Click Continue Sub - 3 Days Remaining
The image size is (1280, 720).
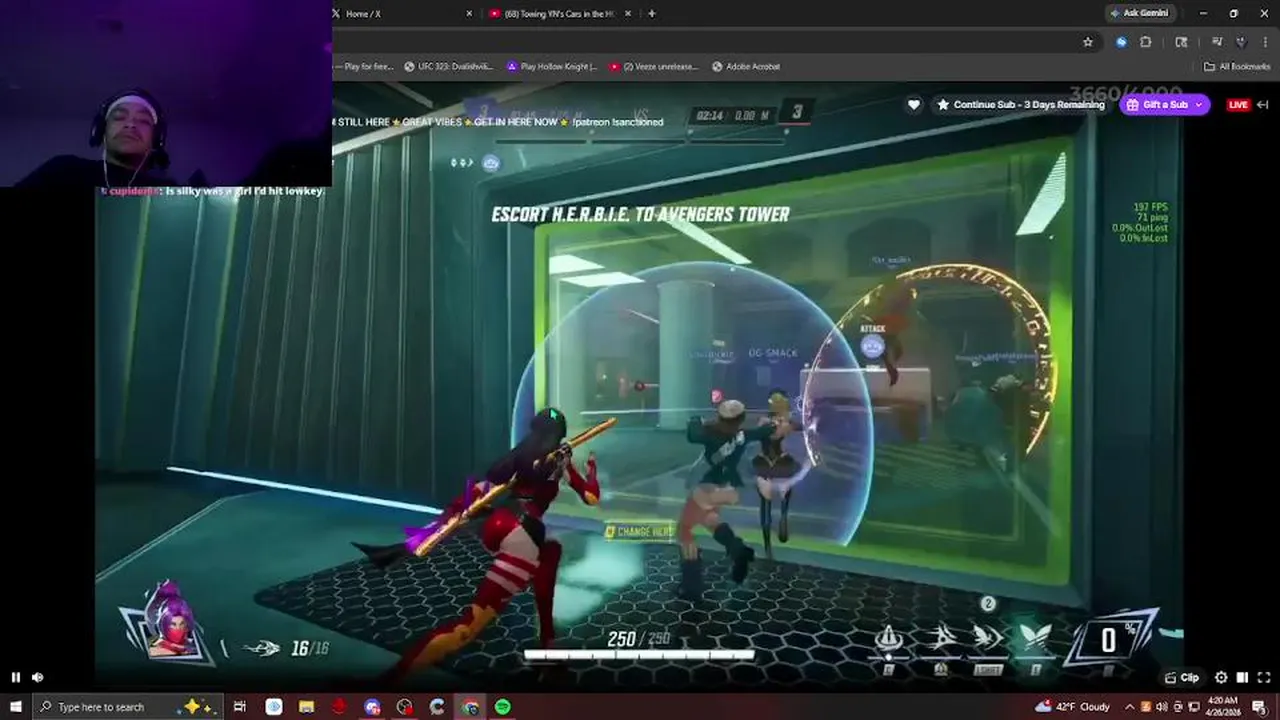[x=1021, y=105]
